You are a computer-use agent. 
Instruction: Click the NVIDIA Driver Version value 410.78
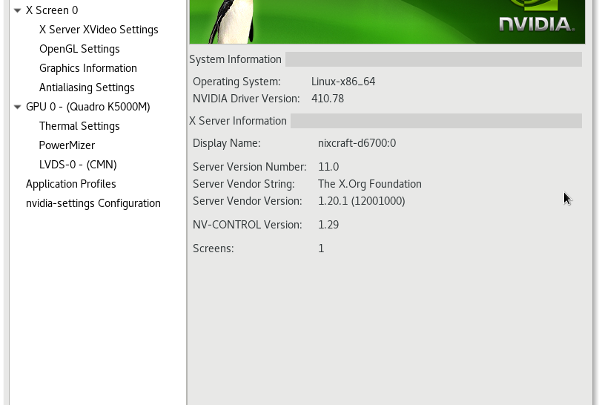click(327, 99)
